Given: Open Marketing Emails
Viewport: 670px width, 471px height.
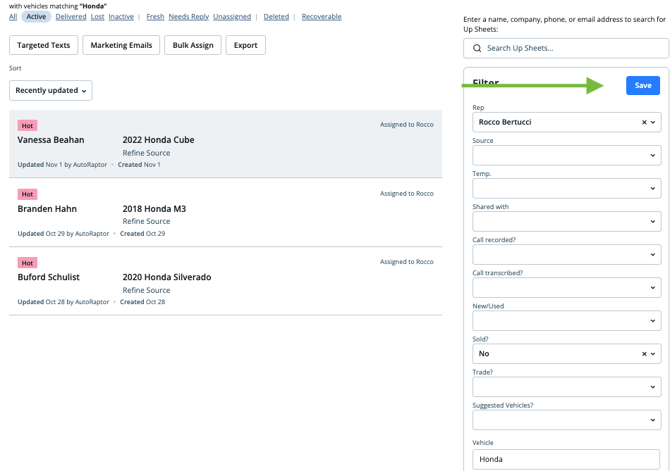Looking at the screenshot, I should tap(121, 45).
